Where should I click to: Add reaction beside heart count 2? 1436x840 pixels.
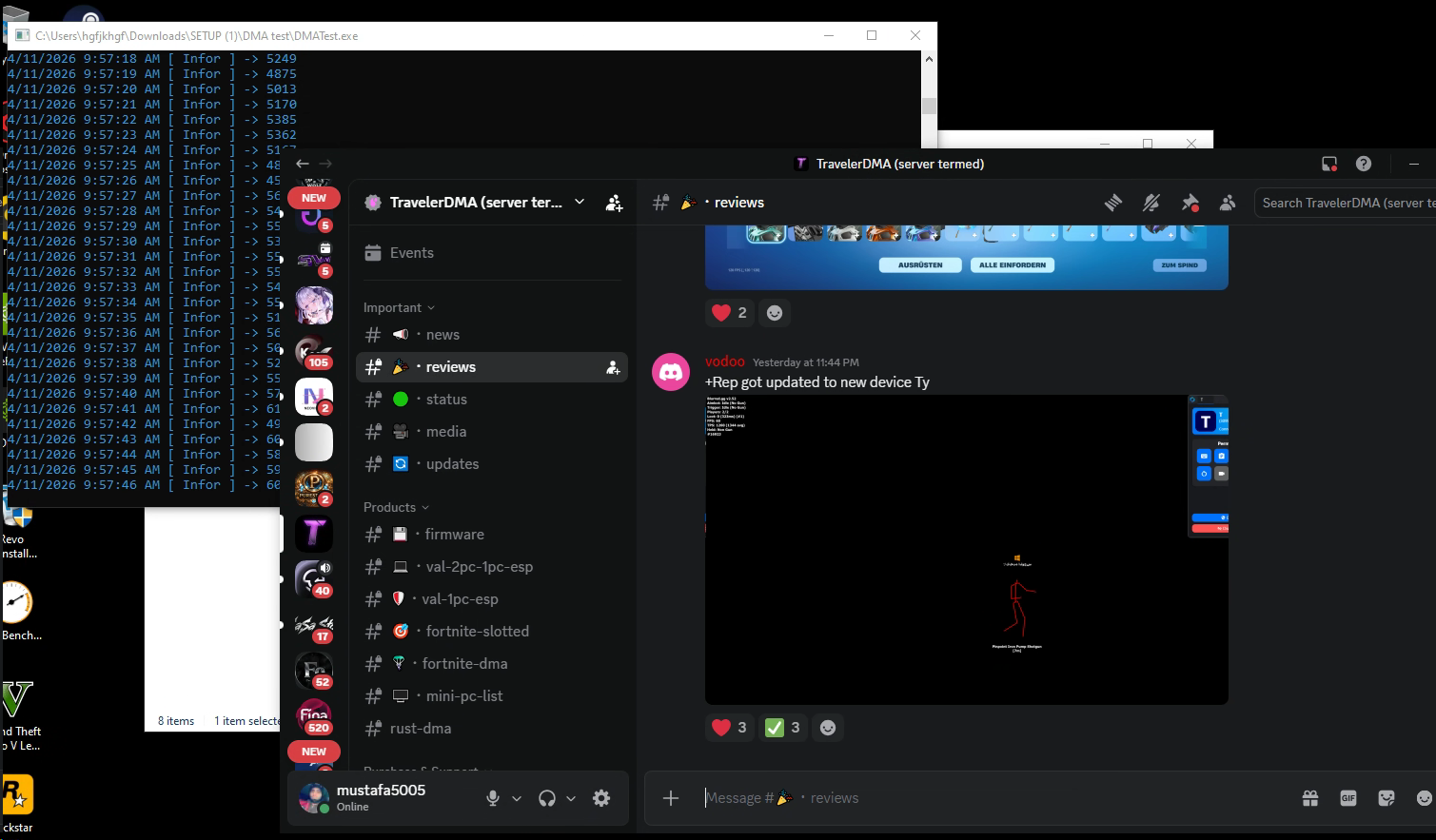[x=775, y=313]
